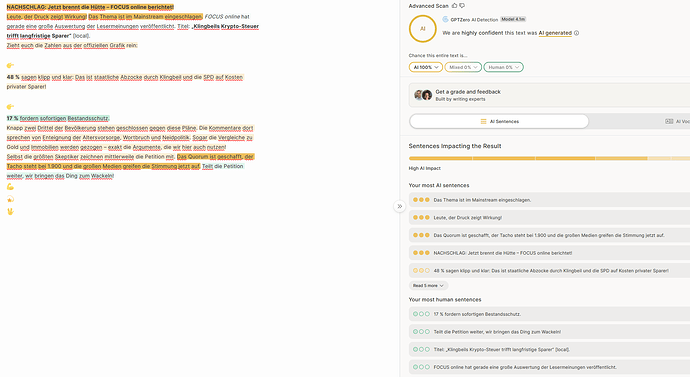This screenshot has height=377, width=690.
Task: Switch to the AI Sentences tab
Action: pos(499,121)
